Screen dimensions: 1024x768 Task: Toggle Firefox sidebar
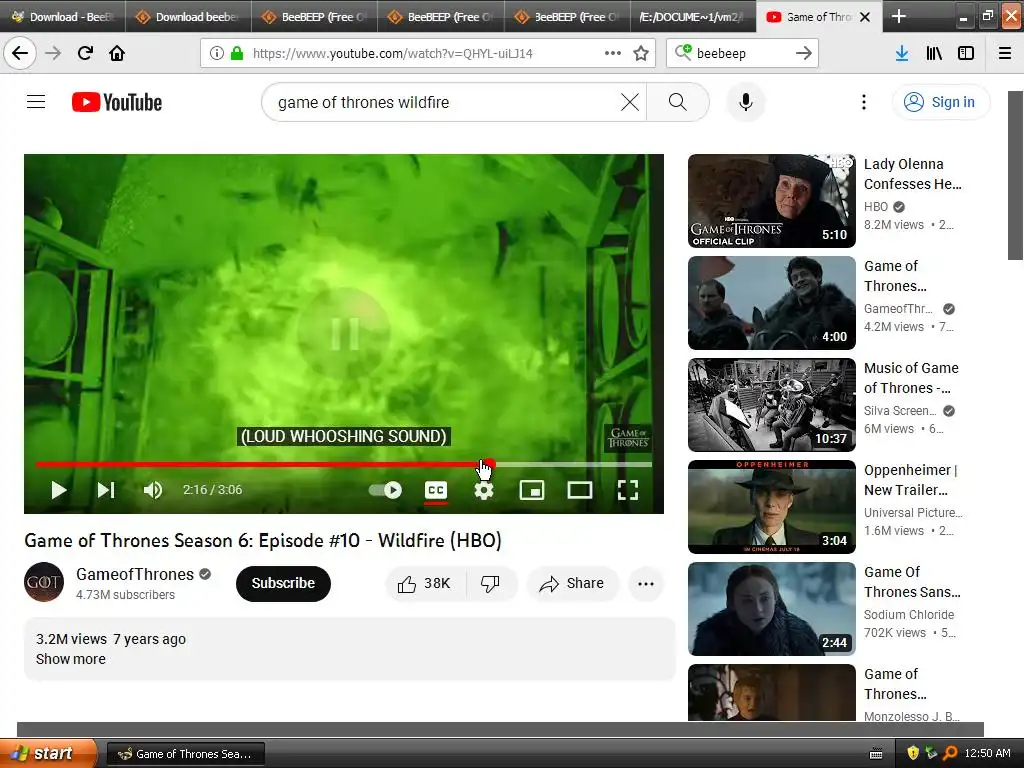966,53
